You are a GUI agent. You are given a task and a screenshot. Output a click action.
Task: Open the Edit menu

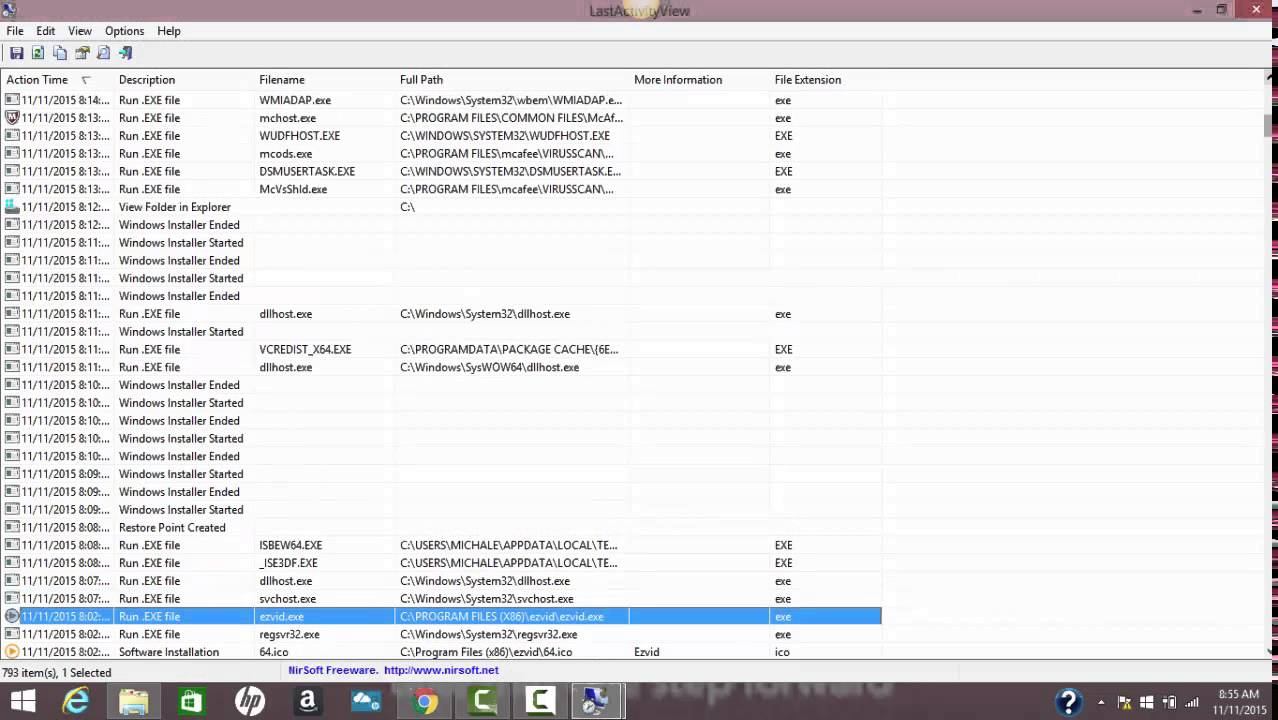[x=46, y=31]
